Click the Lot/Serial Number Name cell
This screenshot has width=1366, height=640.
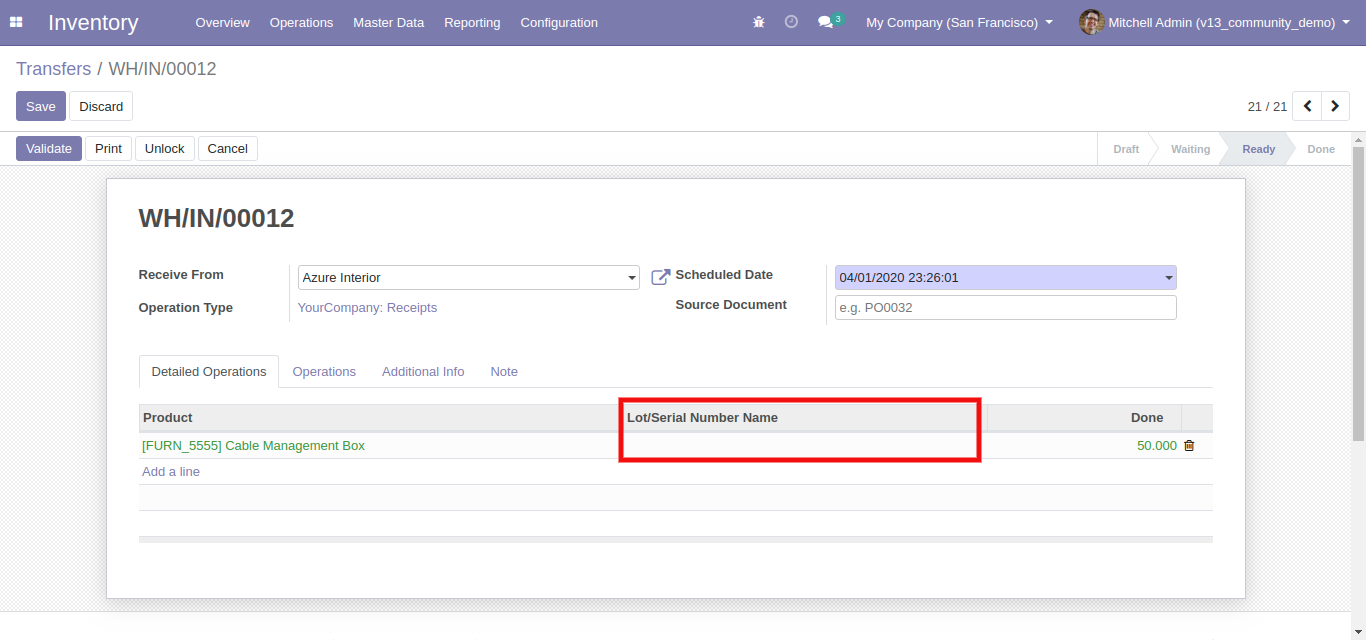click(798, 446)
